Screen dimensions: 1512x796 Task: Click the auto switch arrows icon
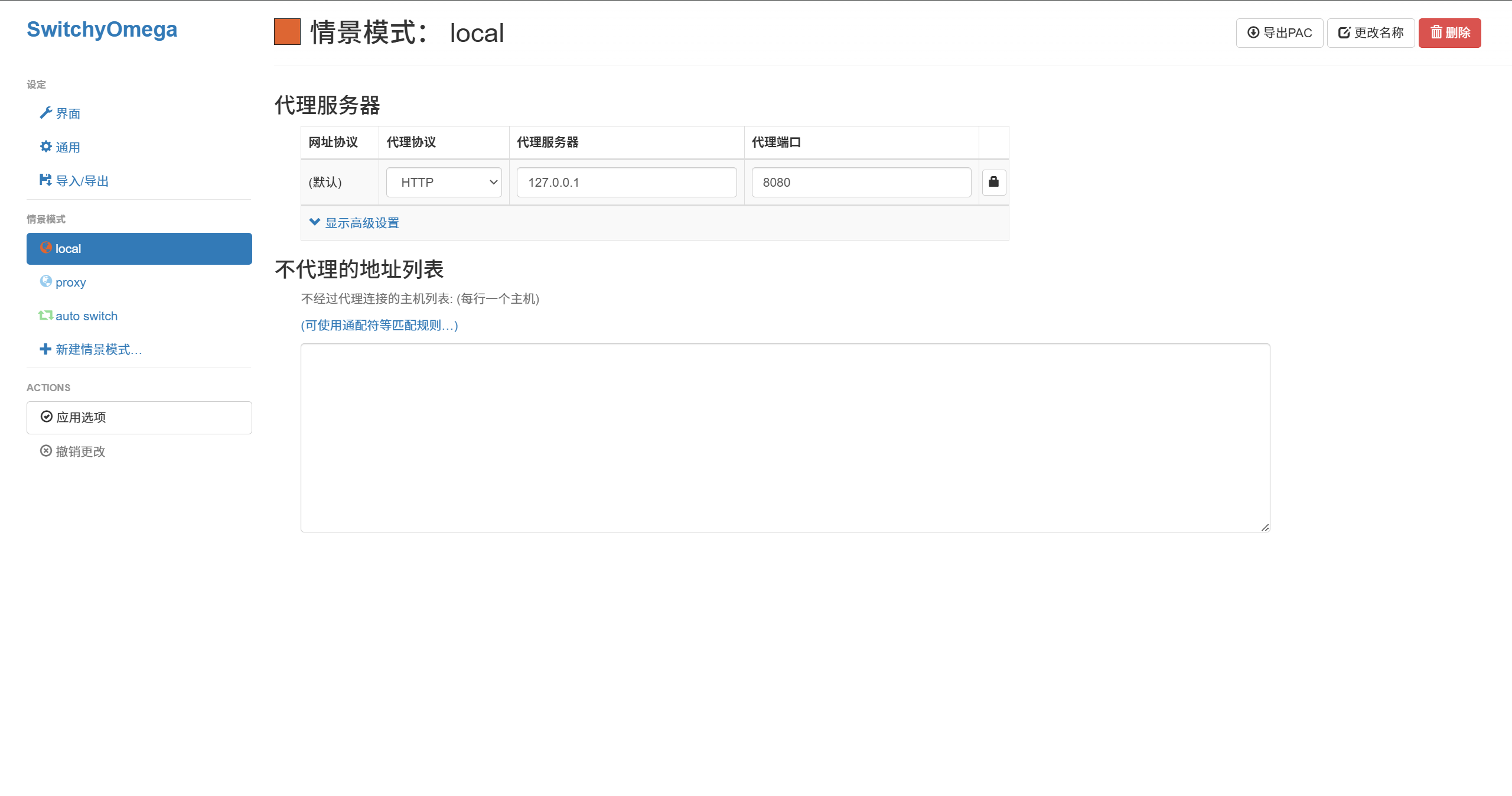45,316
